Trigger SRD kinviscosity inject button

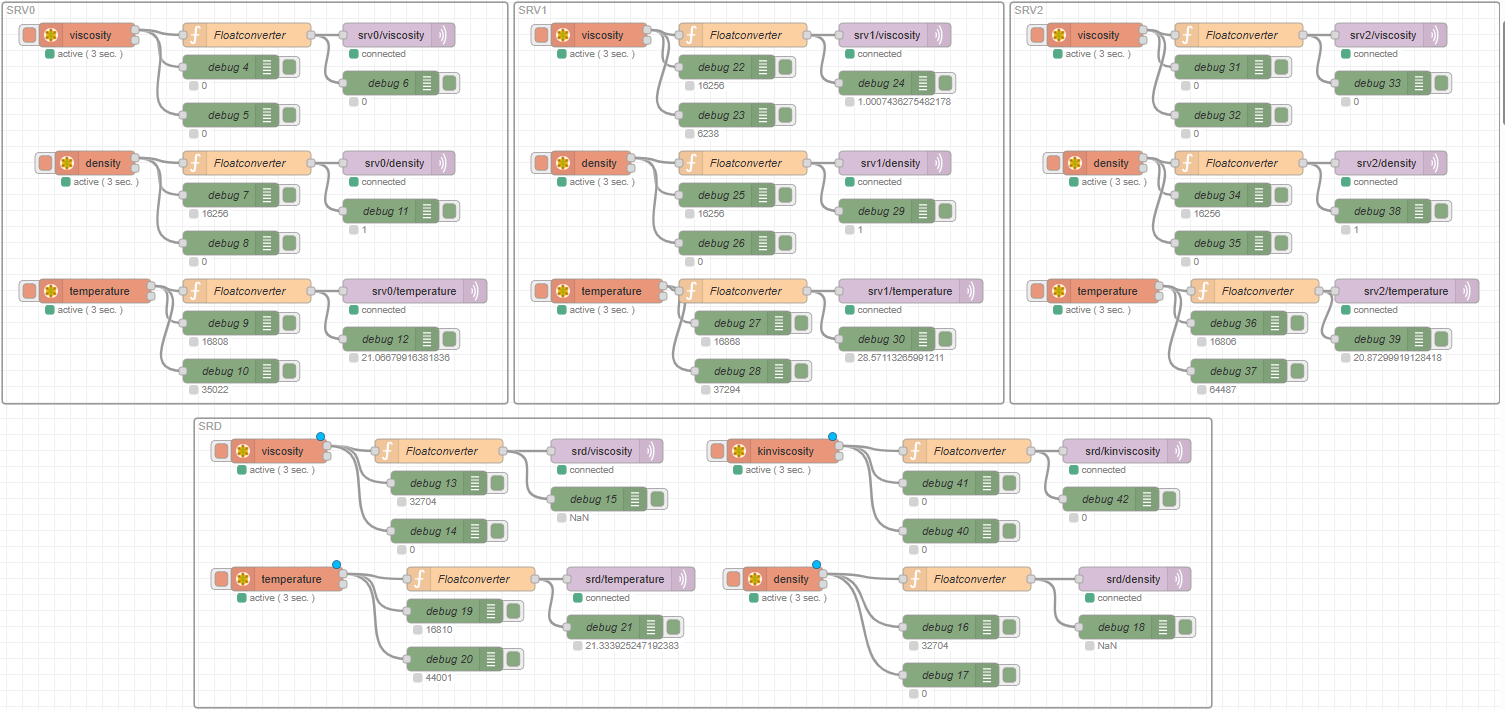pos(717,451)
